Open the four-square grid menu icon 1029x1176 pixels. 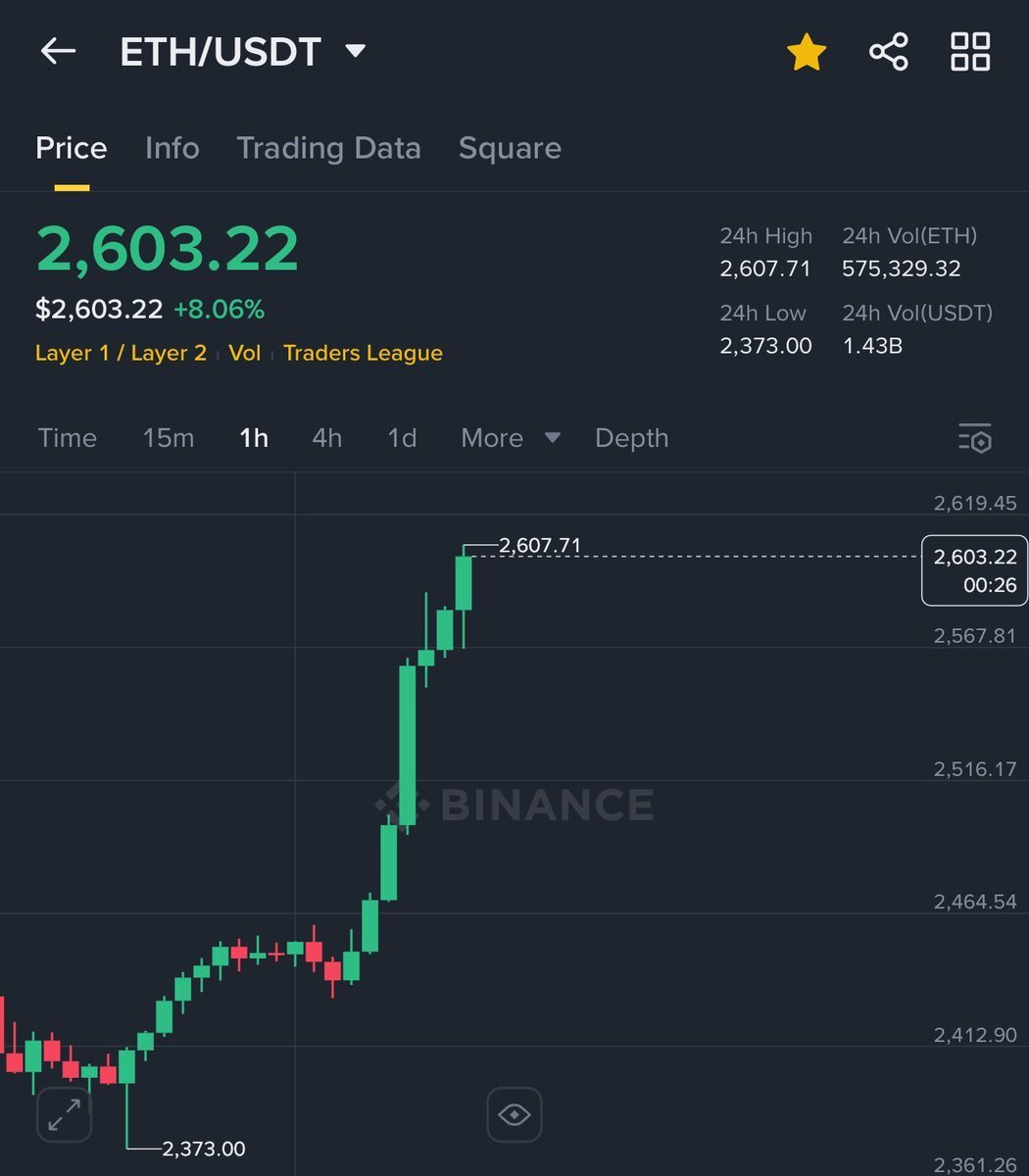click(970, 52)
